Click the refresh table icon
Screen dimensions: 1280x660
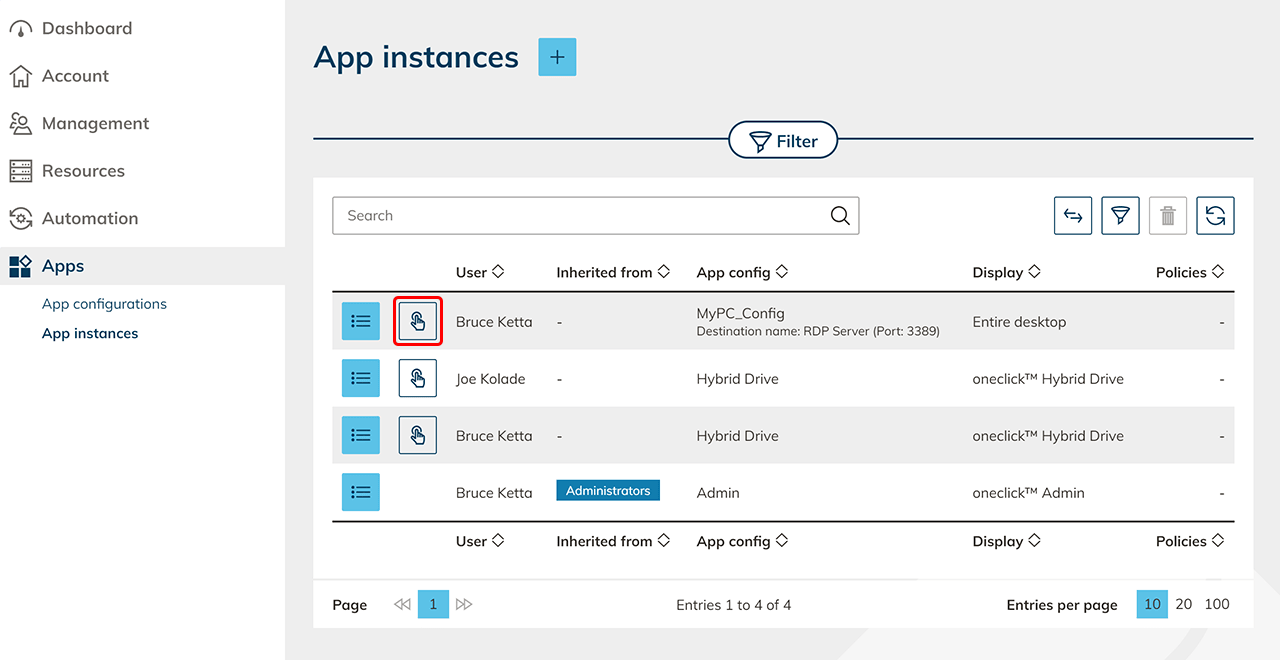(x=1215, y=216)
